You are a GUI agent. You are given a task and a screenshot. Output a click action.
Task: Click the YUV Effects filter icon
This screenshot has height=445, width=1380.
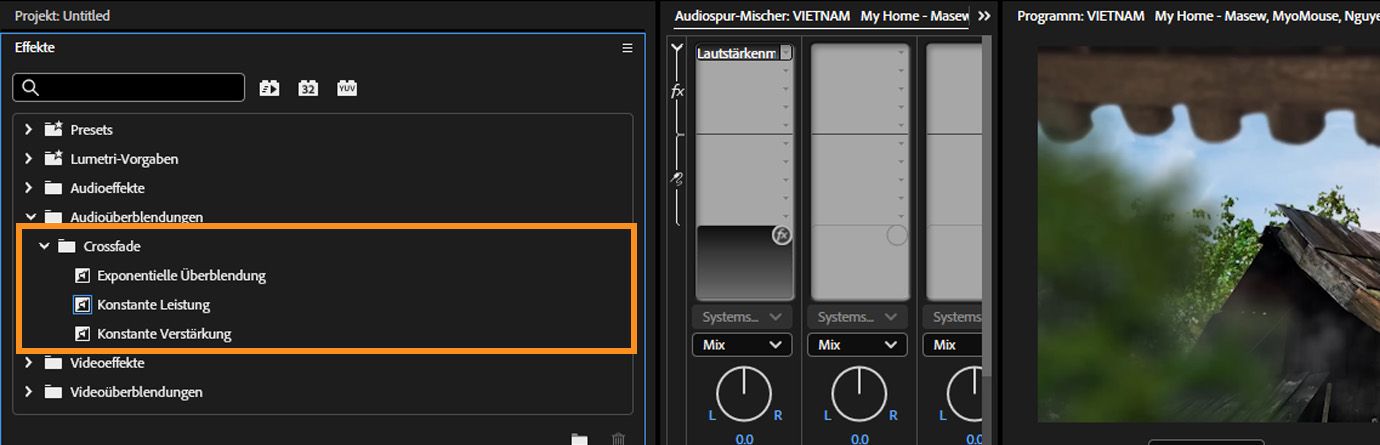click(347, 88)
